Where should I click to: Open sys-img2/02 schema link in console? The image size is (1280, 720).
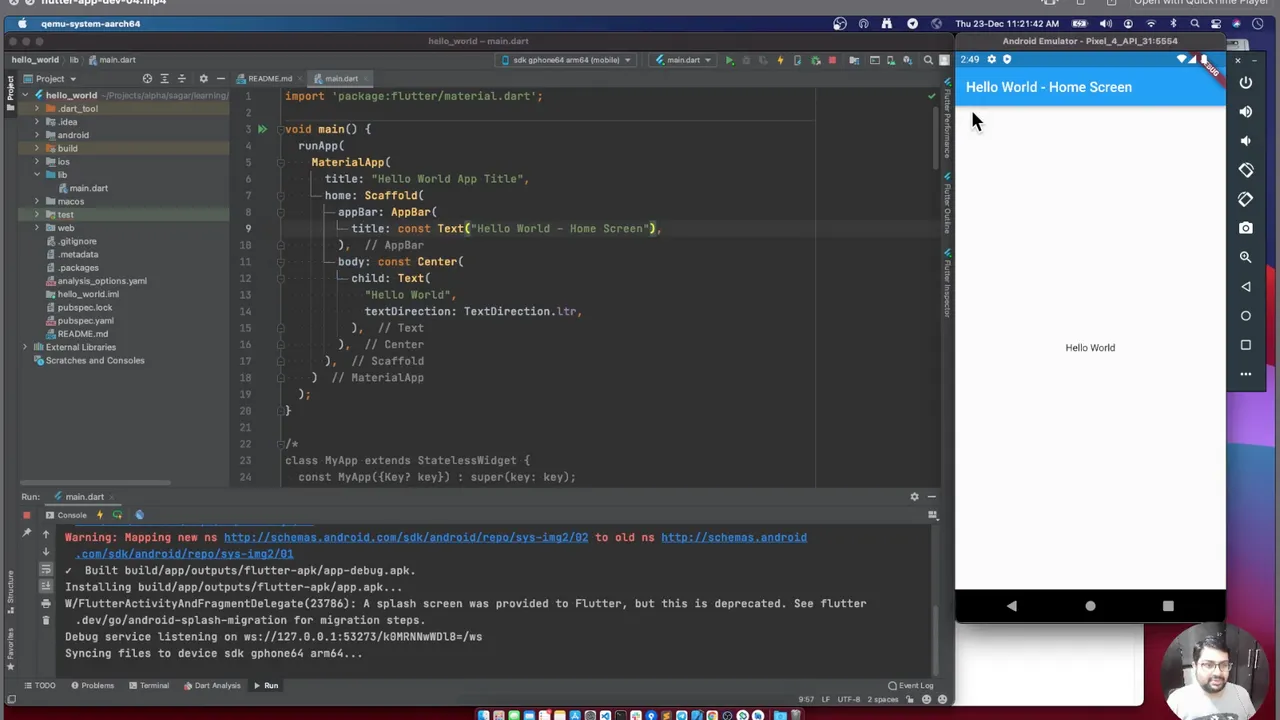(x=406, y=537)
